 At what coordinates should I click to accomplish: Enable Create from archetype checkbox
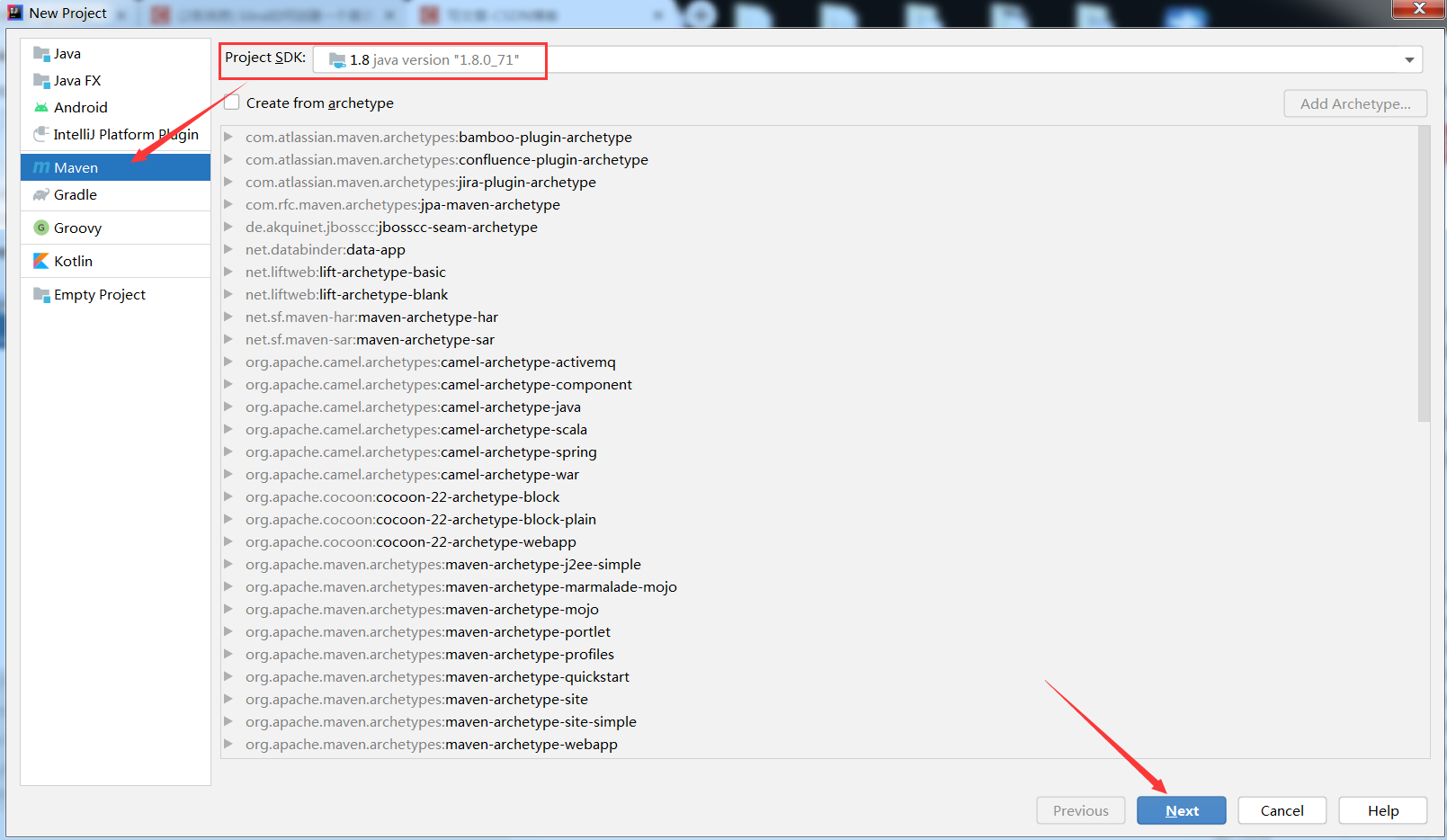click(232, 103)
